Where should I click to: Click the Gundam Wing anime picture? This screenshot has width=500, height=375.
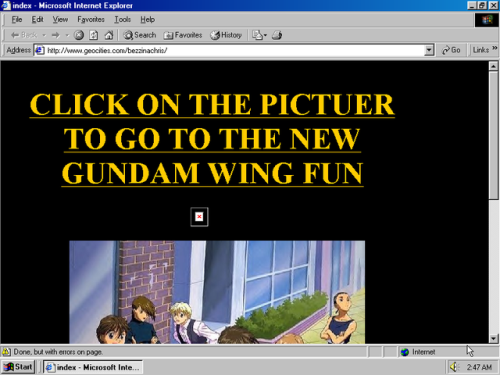pos(217,292)
